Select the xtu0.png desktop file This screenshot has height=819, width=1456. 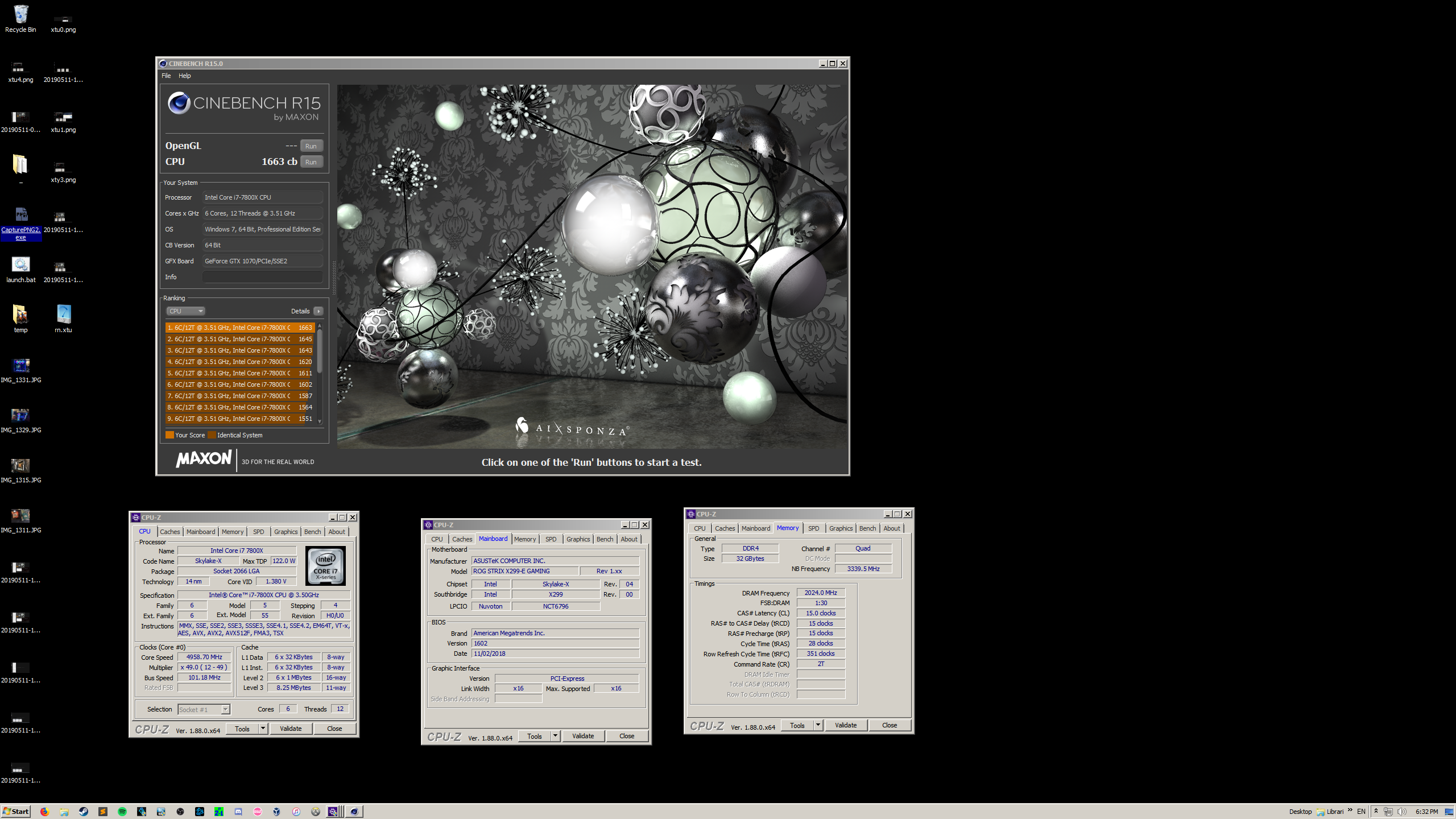(63, 23)
